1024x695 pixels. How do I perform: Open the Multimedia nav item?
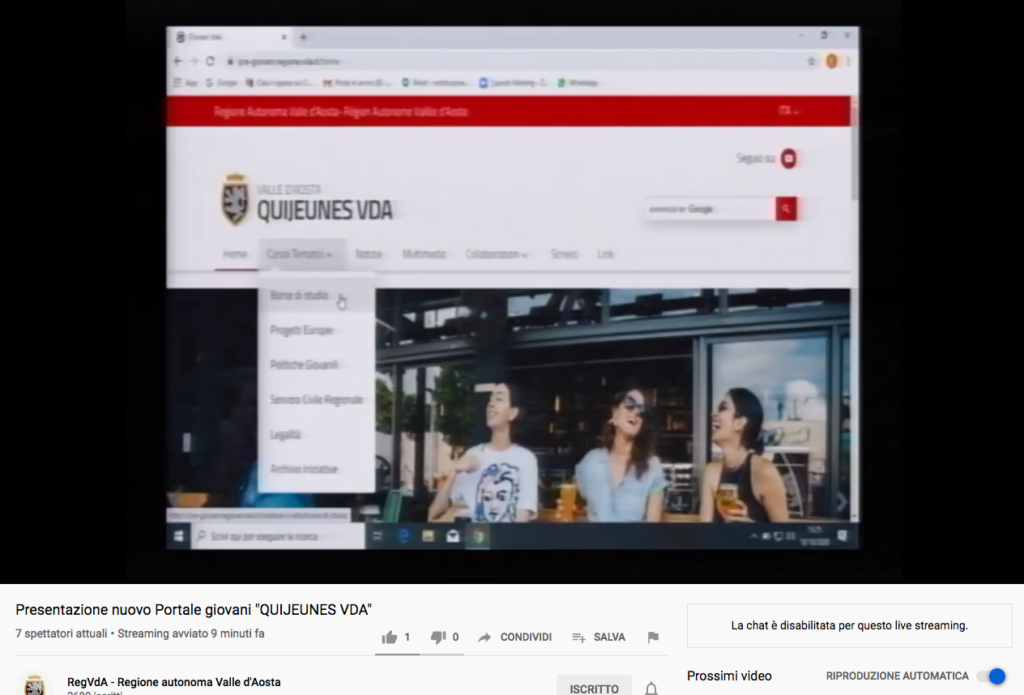[424, 254]
